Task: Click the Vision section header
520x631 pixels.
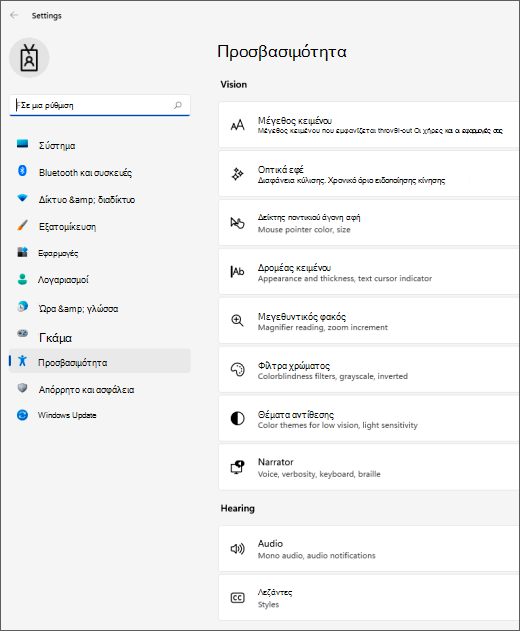Action: tap(234, 85)
